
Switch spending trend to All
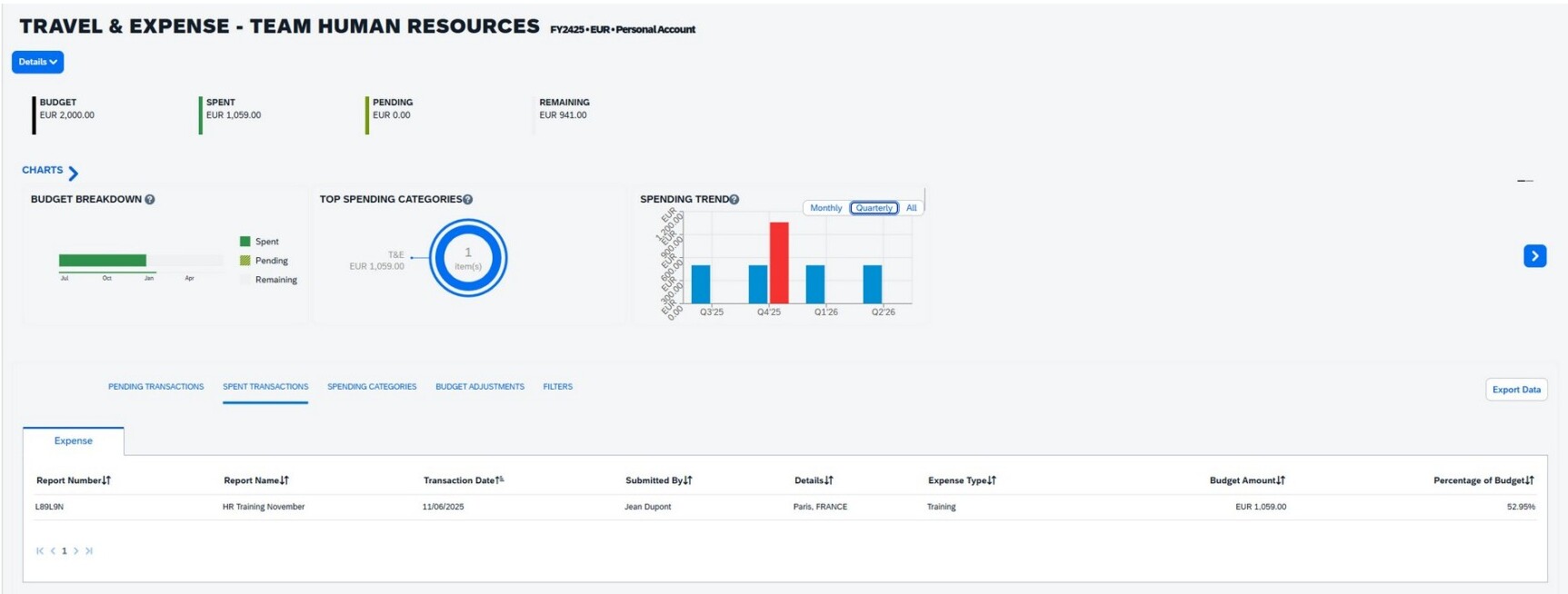pyautogui.click(x=911, y=208)
